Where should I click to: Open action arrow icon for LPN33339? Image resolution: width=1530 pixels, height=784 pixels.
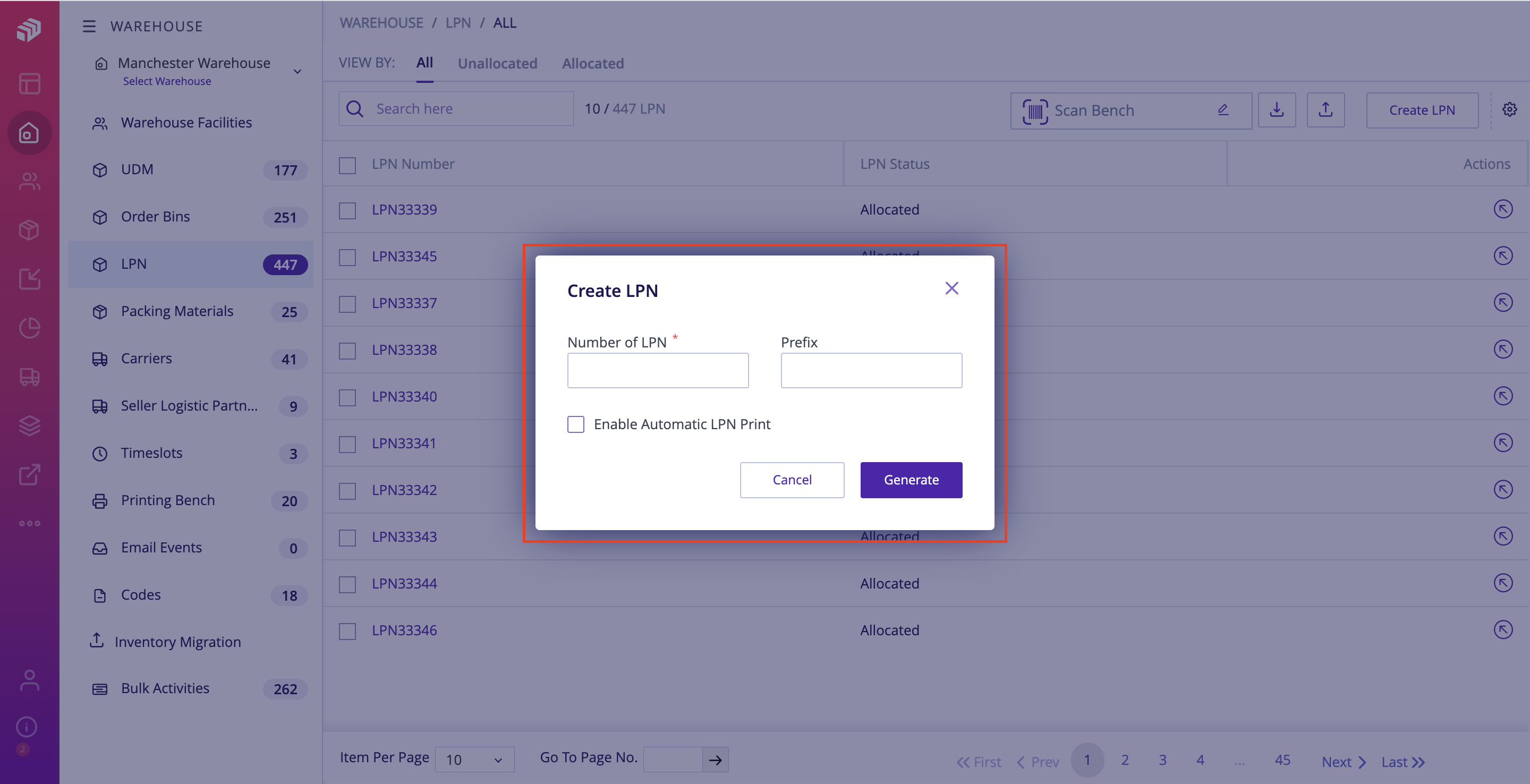click(1503, 209)
